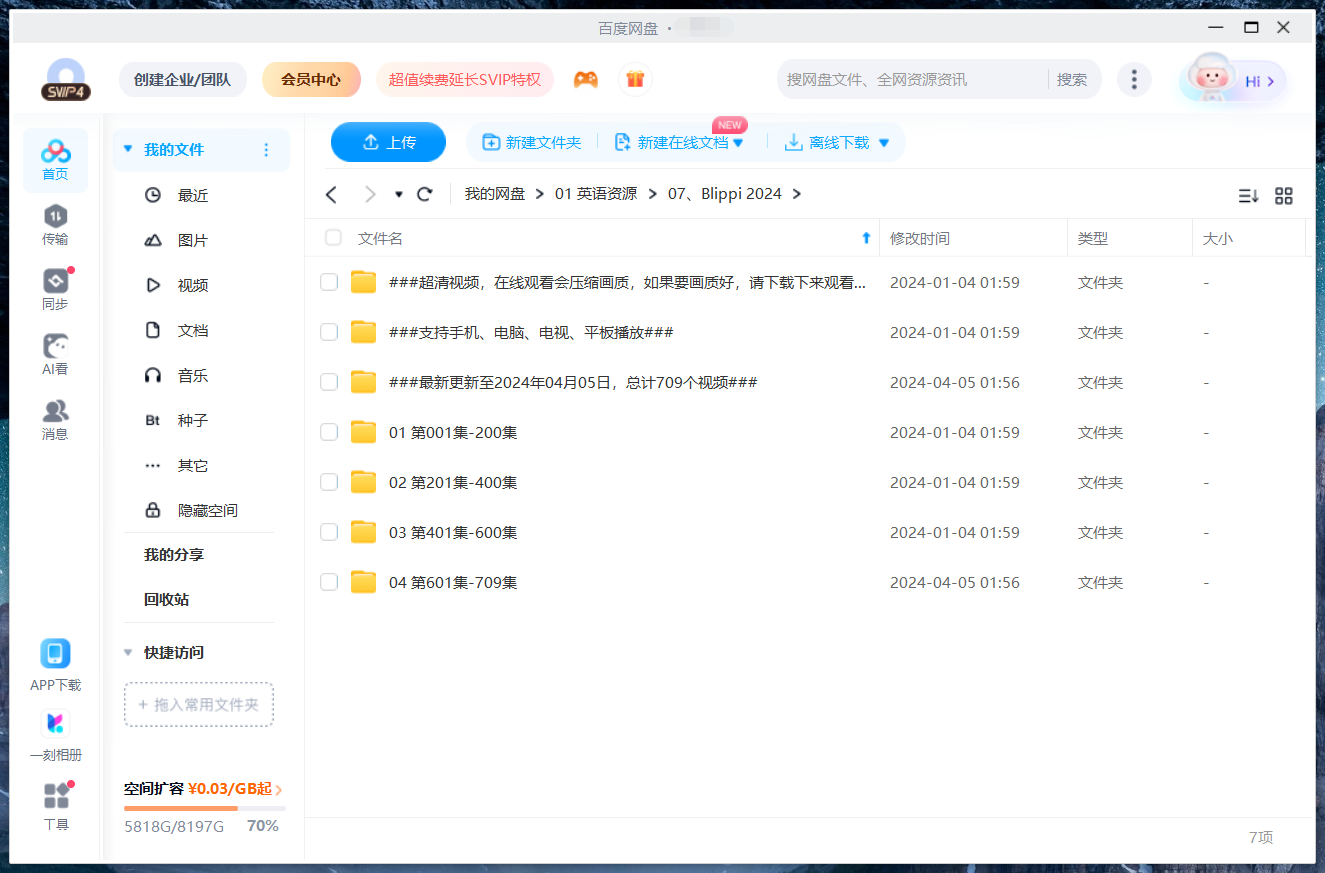The image size is (1325, 873).
Task: Click 创建企业/团队 button
Action: 183,80
